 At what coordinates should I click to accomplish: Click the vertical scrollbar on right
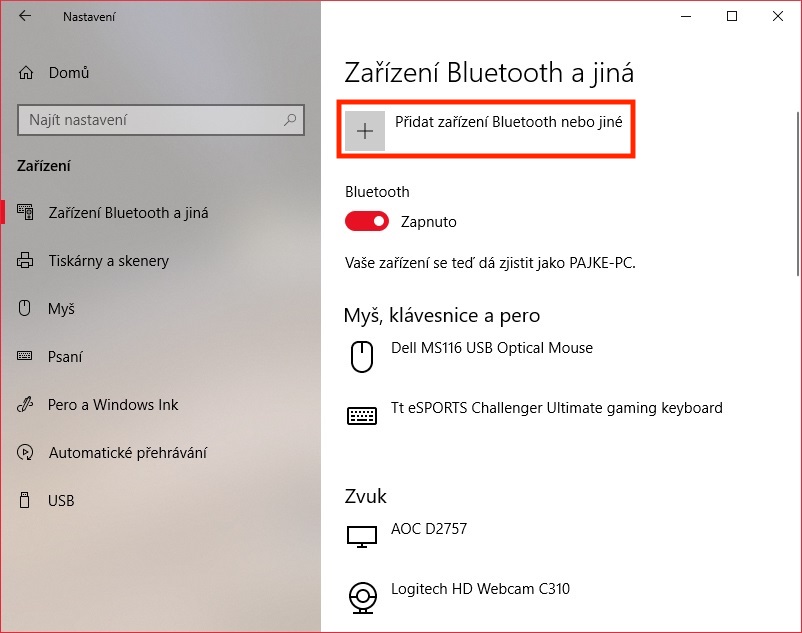(798, 194)
